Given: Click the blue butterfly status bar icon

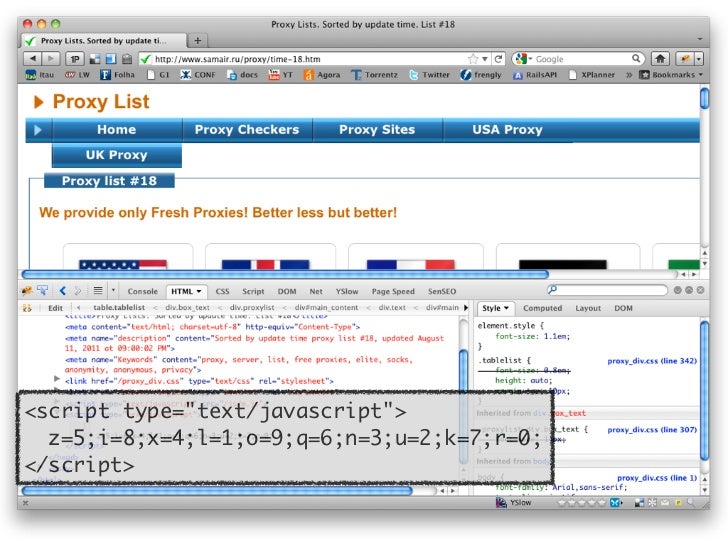Looking at the screenshot, I should click(x=615, y=502).
